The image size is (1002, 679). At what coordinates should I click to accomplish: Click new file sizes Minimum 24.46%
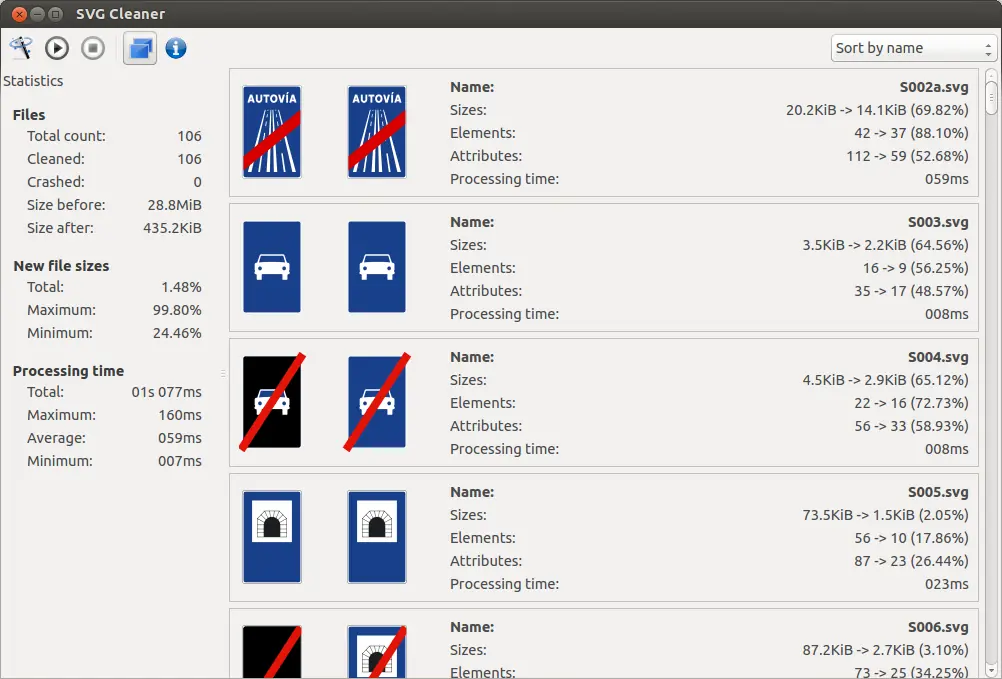coord(177,333)
